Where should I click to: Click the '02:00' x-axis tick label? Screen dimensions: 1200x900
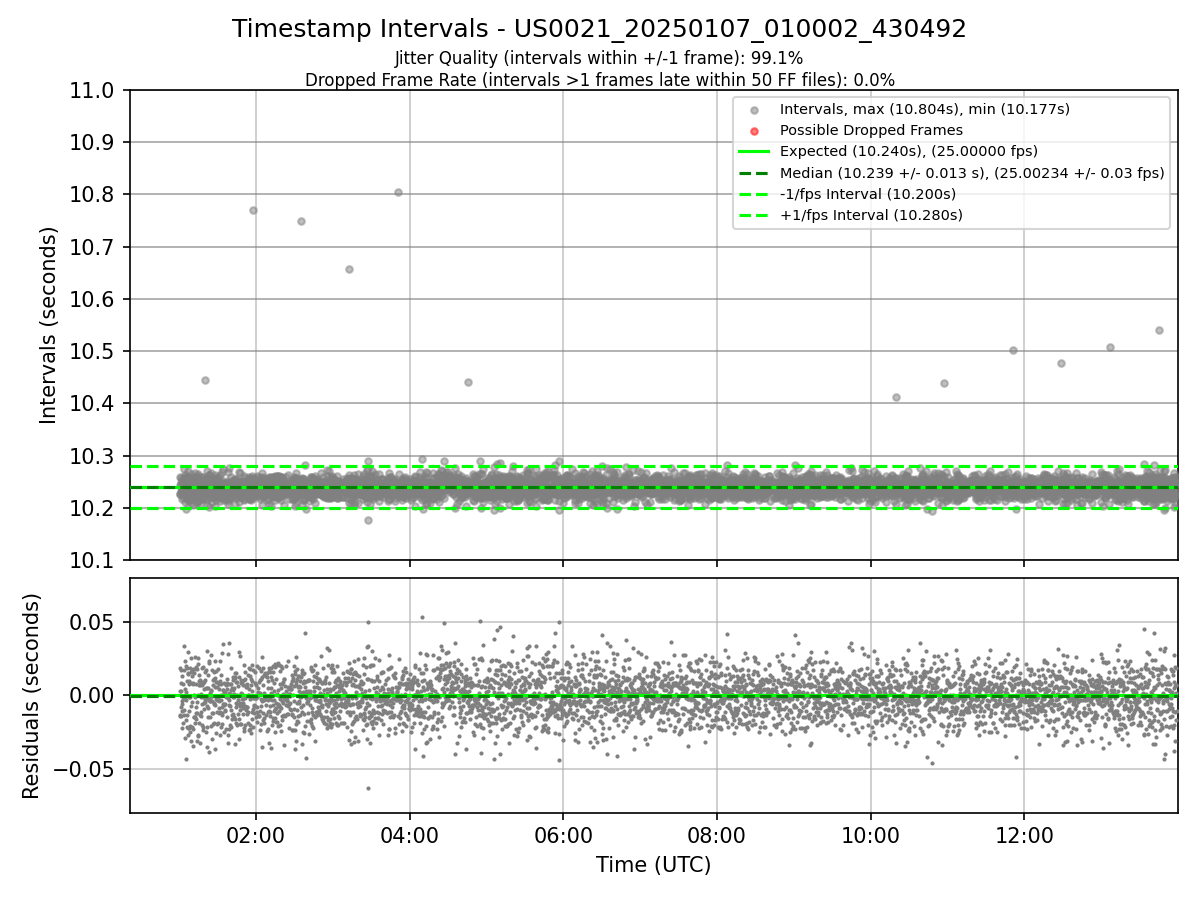[x=255, y=835]
